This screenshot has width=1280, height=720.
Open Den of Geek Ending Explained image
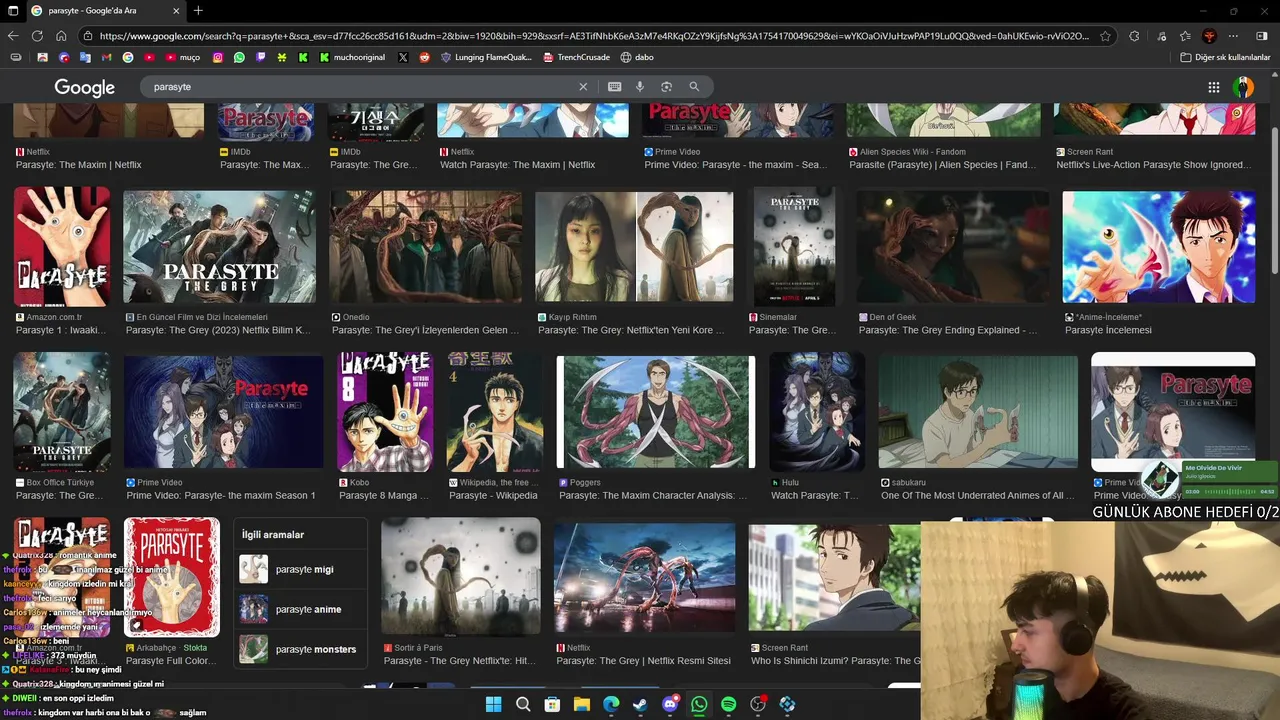coord(953,247)
